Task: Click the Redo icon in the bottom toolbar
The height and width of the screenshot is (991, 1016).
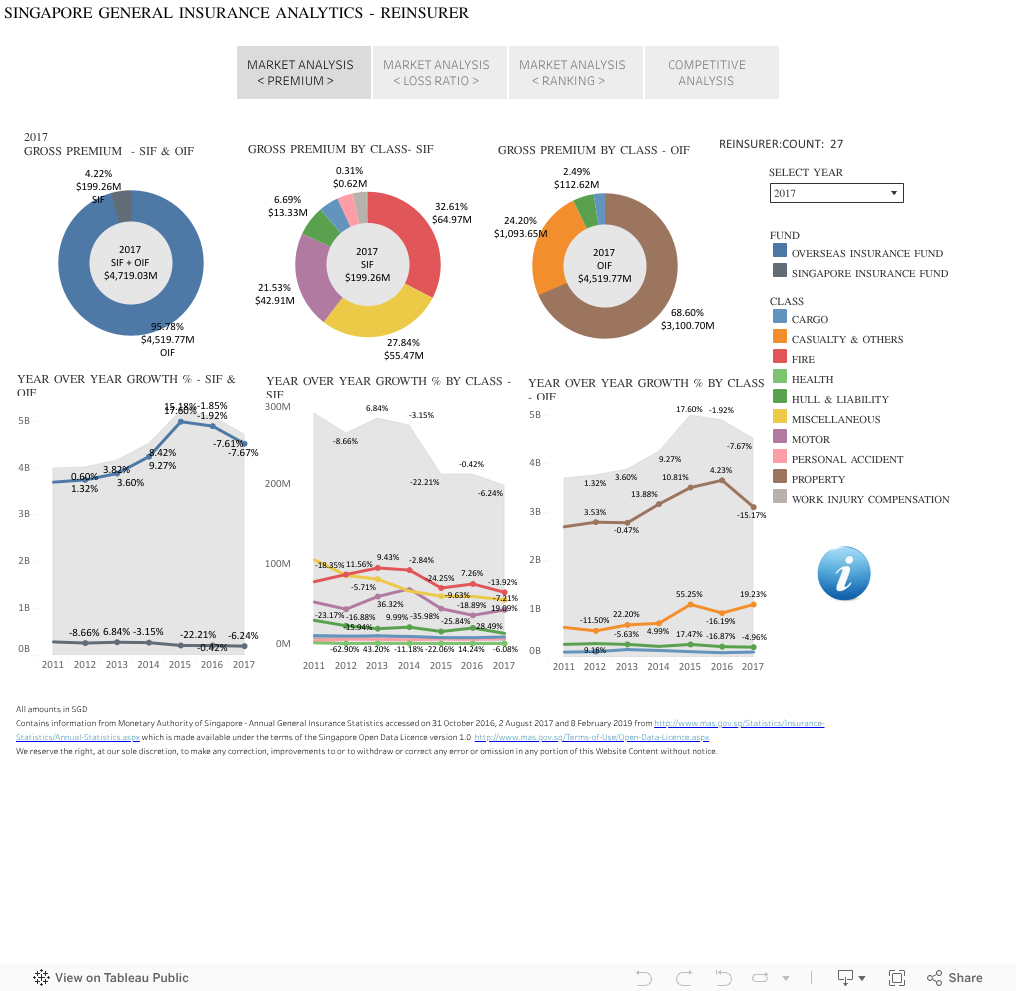Action: coord(685,977)
